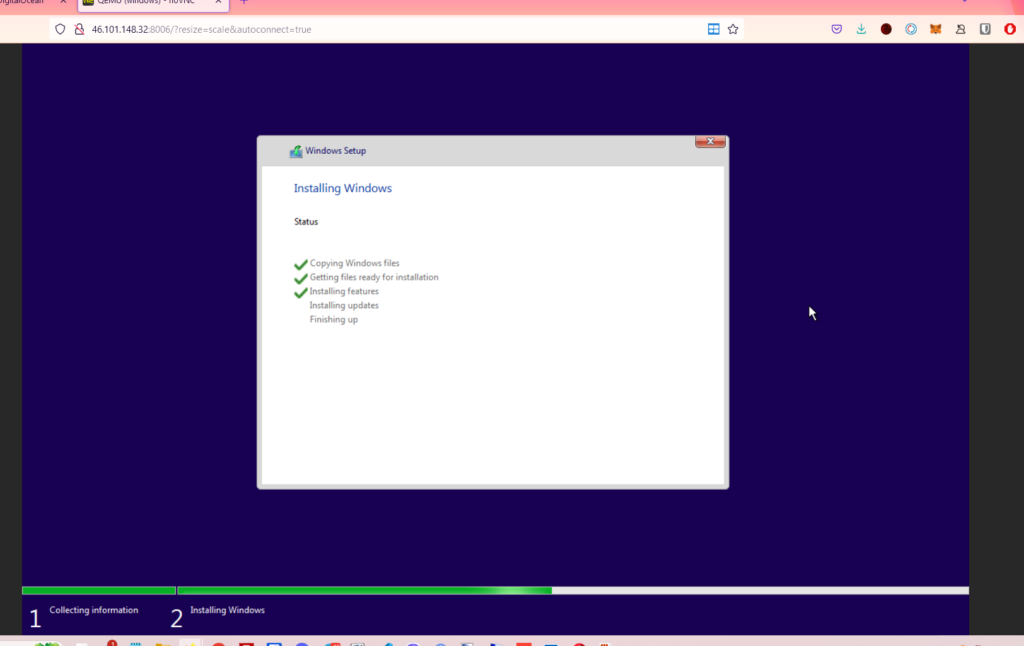Click the Getting files ready for installation step
Viewport: 1024px width, 646px height.
point(374,278)
